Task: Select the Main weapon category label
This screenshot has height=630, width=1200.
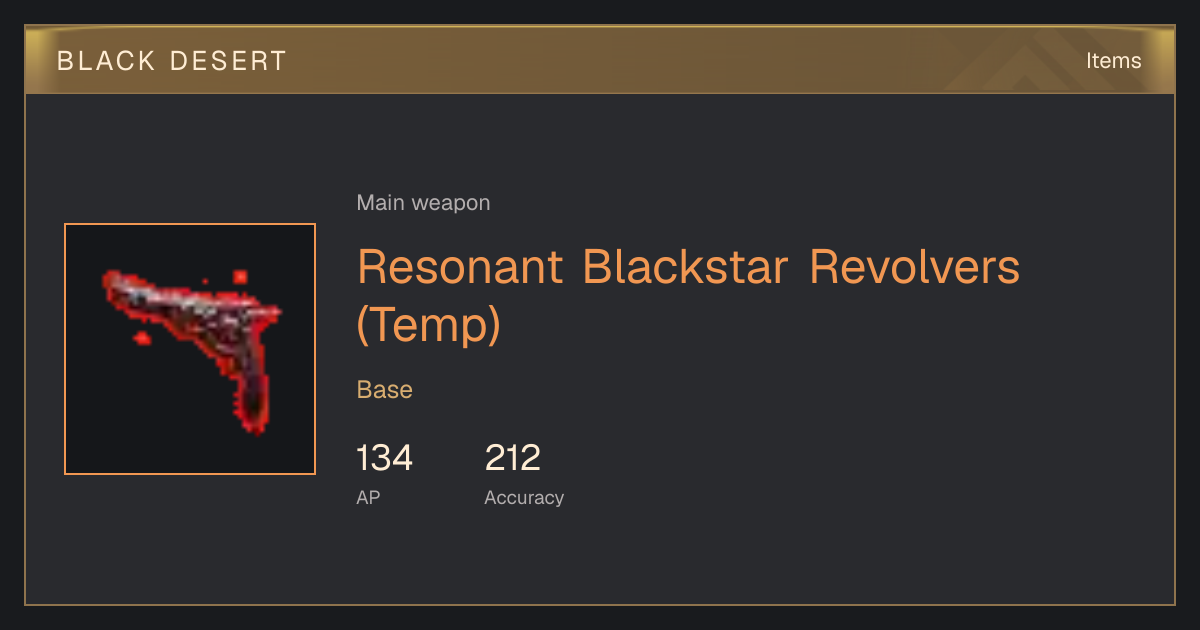Action: click(423, 203)
